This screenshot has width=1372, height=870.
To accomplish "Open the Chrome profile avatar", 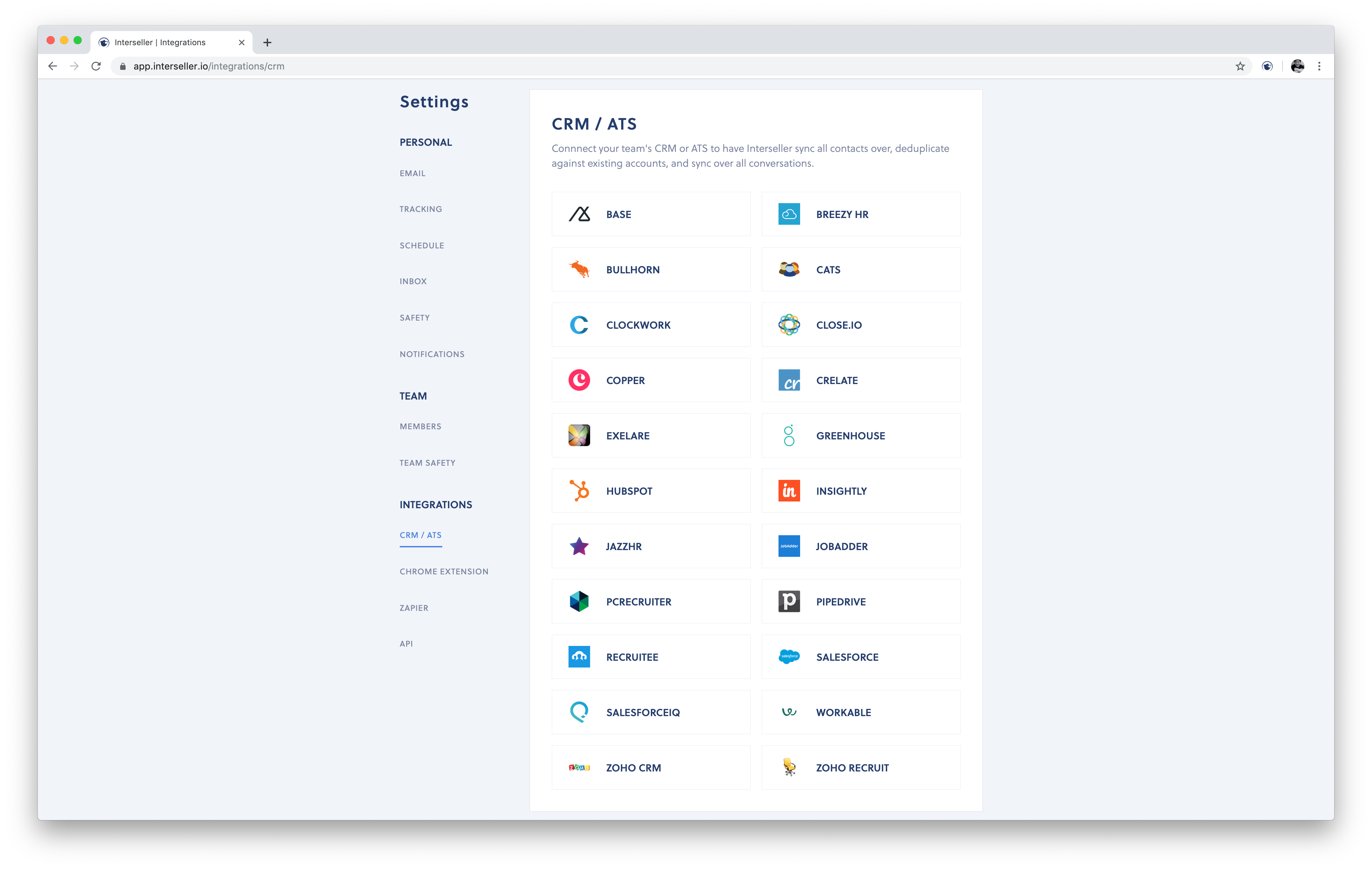I will pyautogui.click(x=1297, y=66).
